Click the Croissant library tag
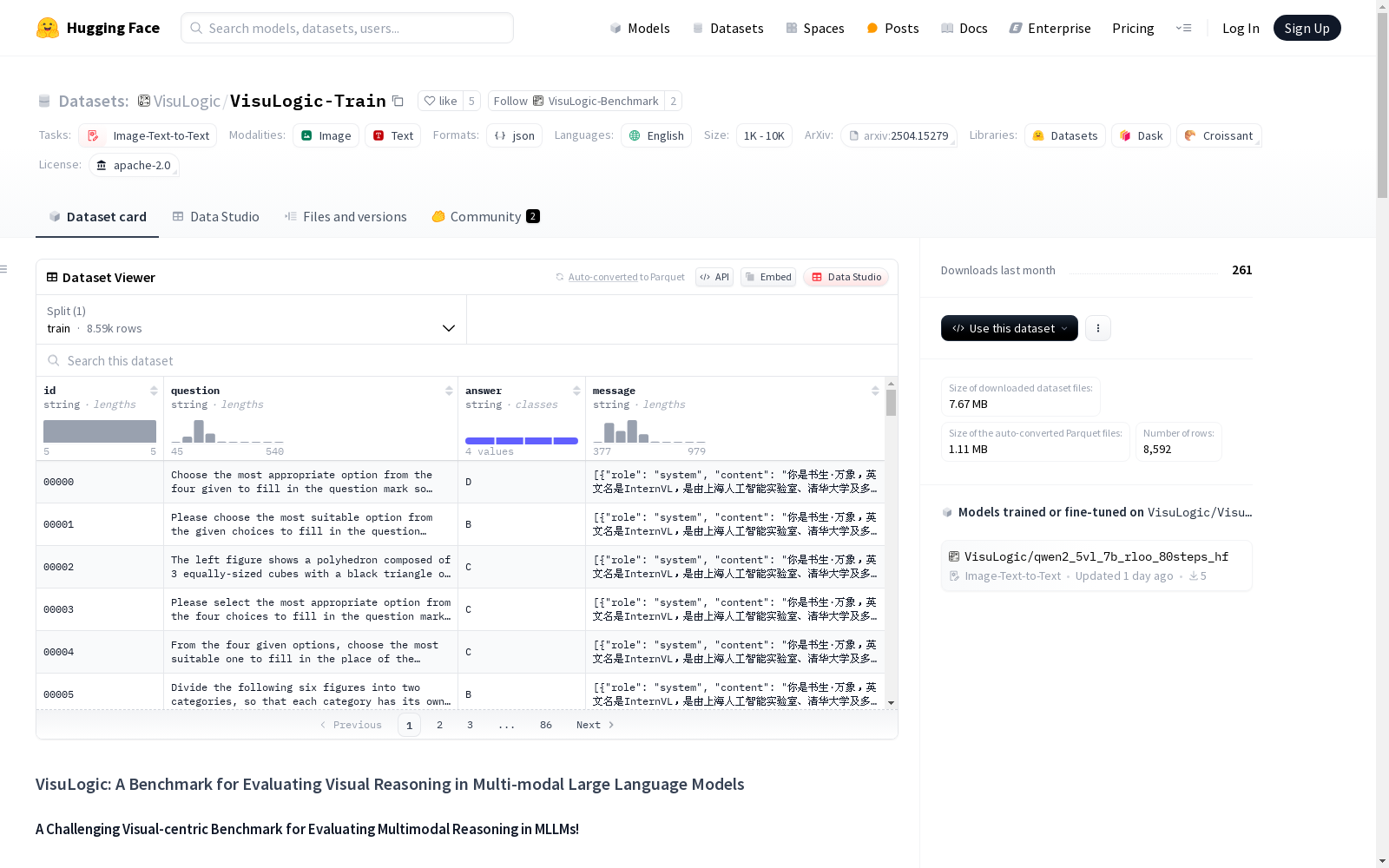The width and height of the screenshot is (1389, 868). pos(1219,135)
